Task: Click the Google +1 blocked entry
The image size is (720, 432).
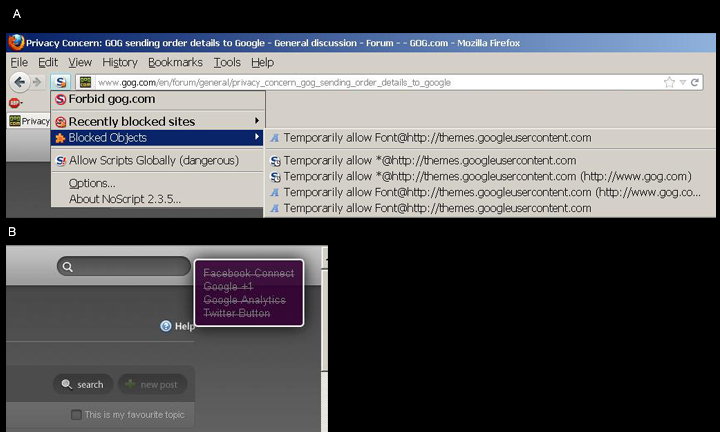Action: pyautogui.click(x=228, y=286)
